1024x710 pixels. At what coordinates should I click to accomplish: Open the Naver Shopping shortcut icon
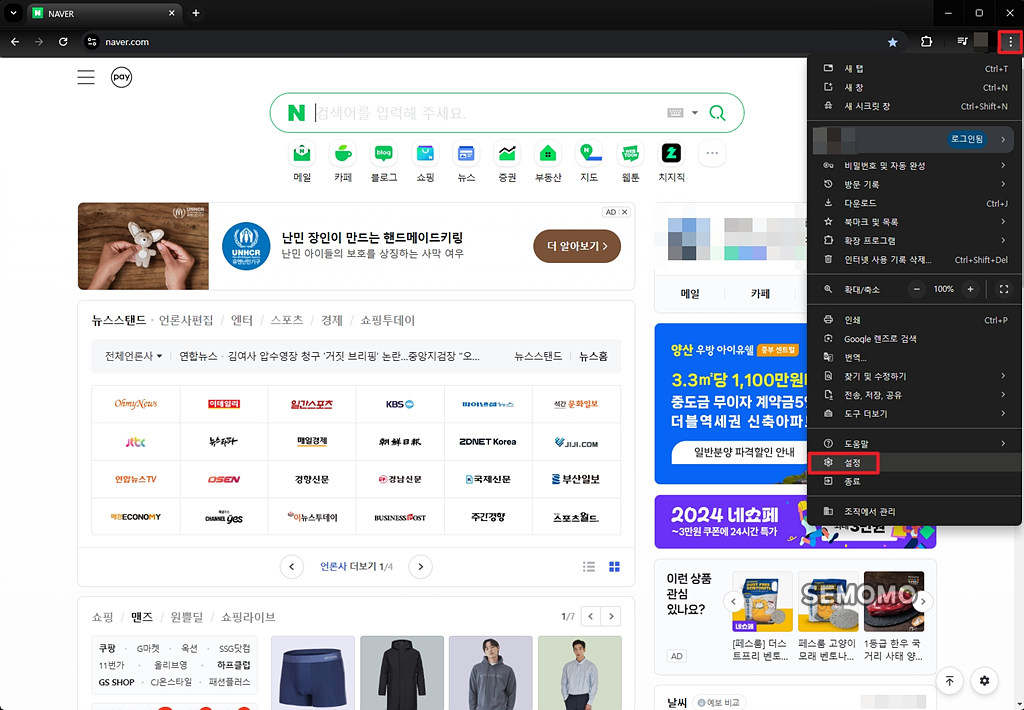pos(425,154)
